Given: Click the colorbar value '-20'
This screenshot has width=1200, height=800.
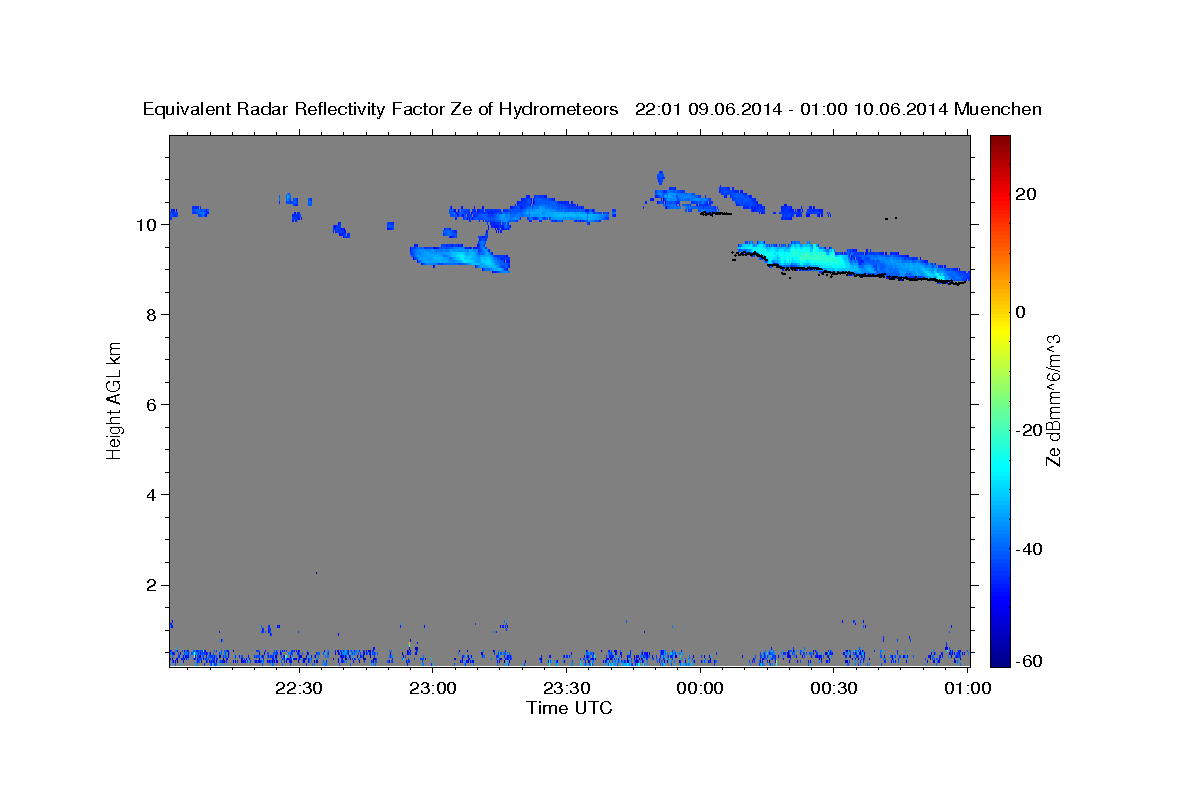Looking at the screenshot, I should tap(1029, 430).
